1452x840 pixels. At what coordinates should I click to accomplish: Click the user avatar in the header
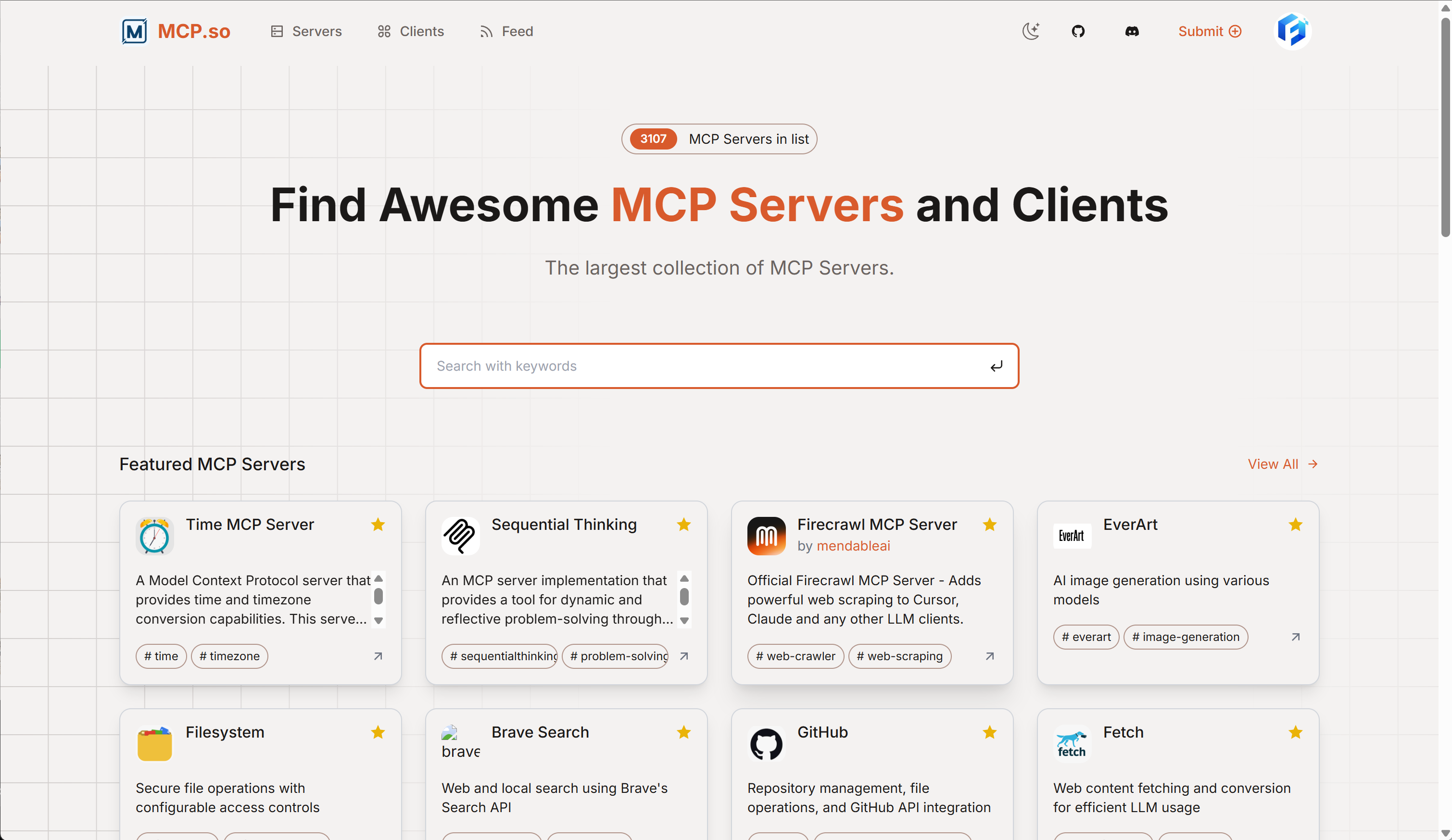(1292, 31)
